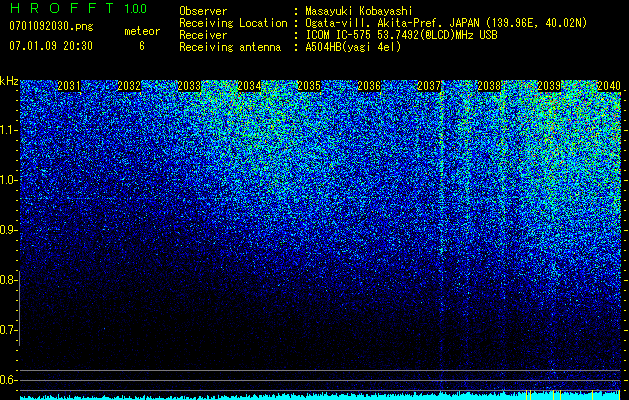Click the cyan signal level strip at bottom

coord(320,396)
